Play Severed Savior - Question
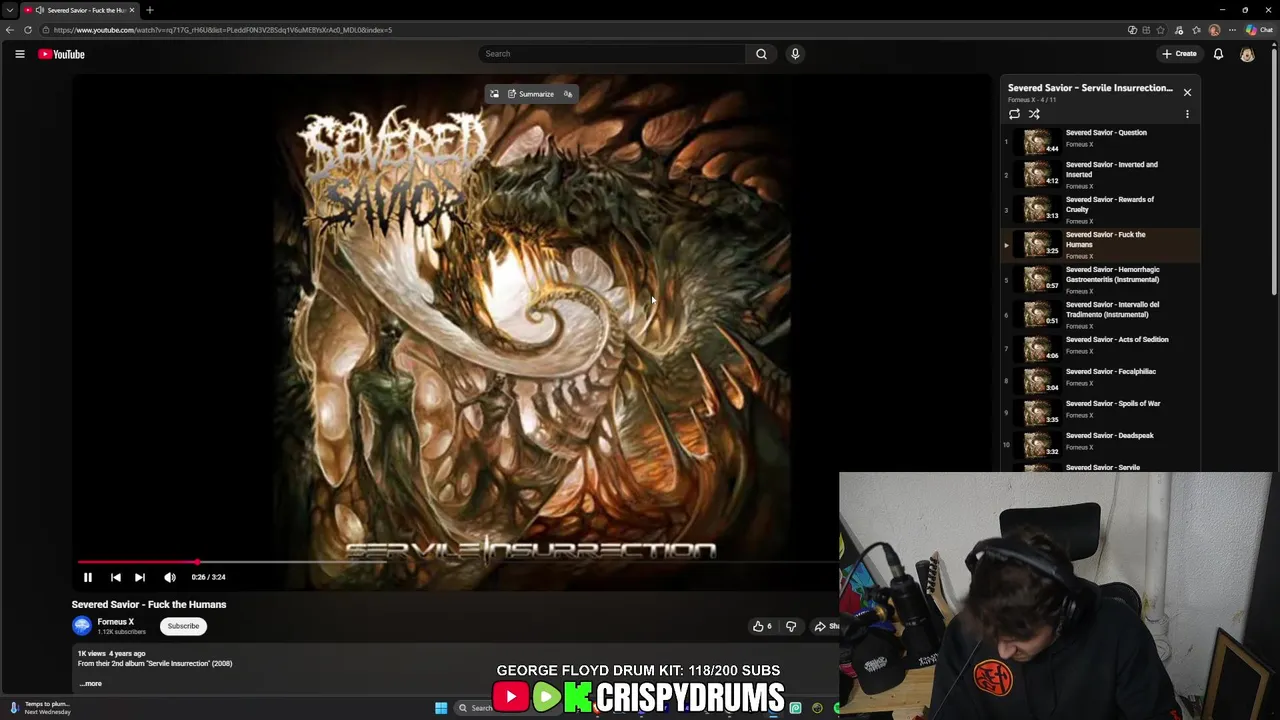Screen dimensions: 1280x720 point(1100,141)
